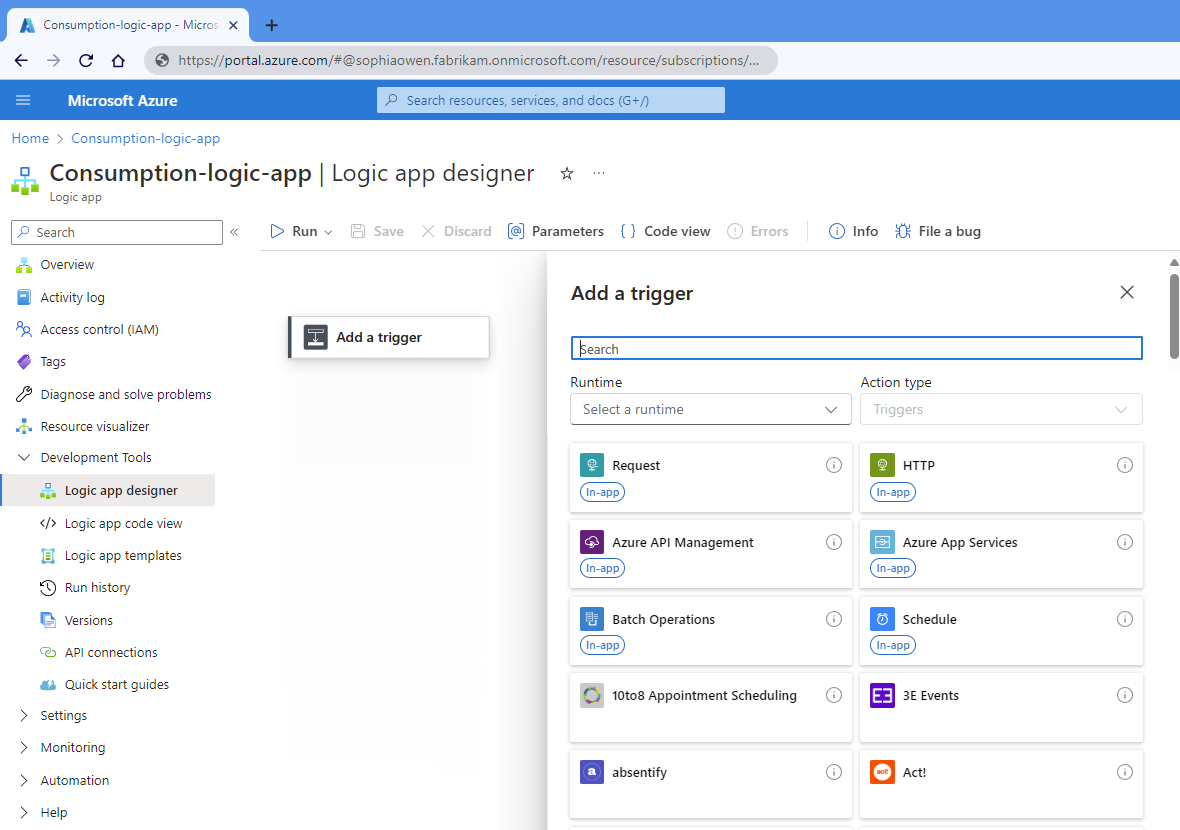Choose Azure API Management connector icon
The width and height of the screenshot is (1180, 830).
[x=592, y=542]
